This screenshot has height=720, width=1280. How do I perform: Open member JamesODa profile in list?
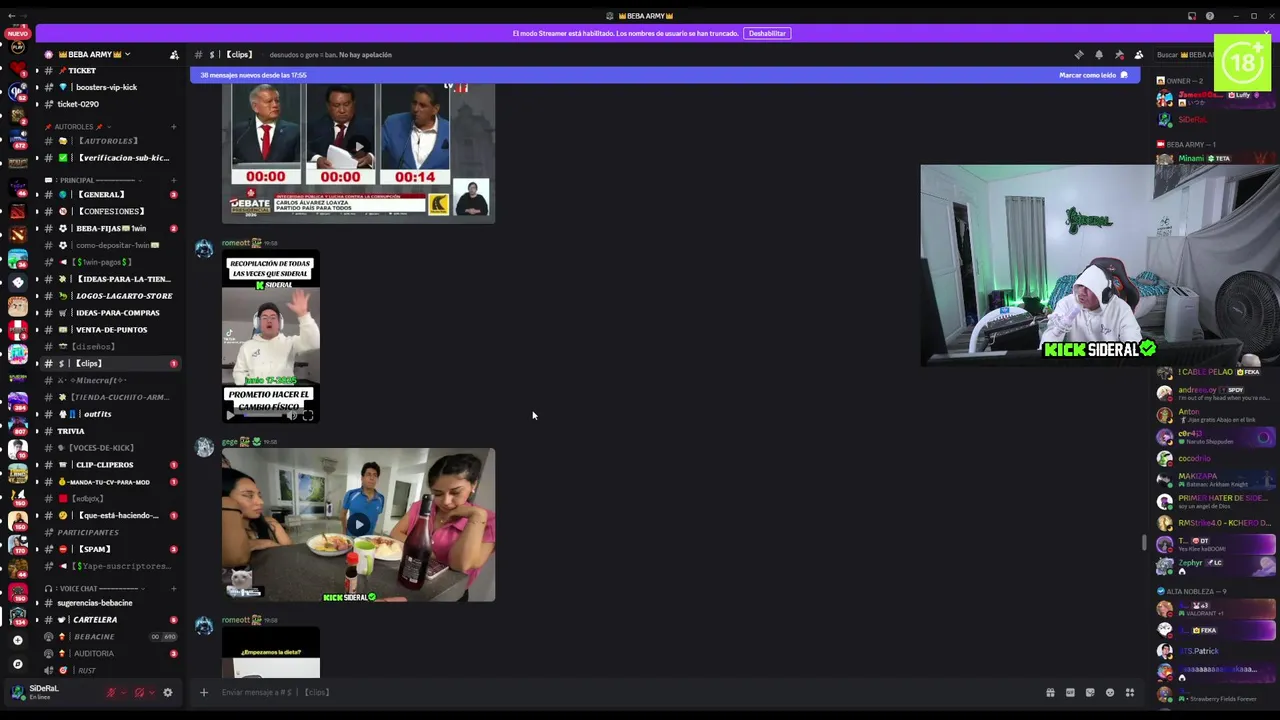(x=1215, y=97)
